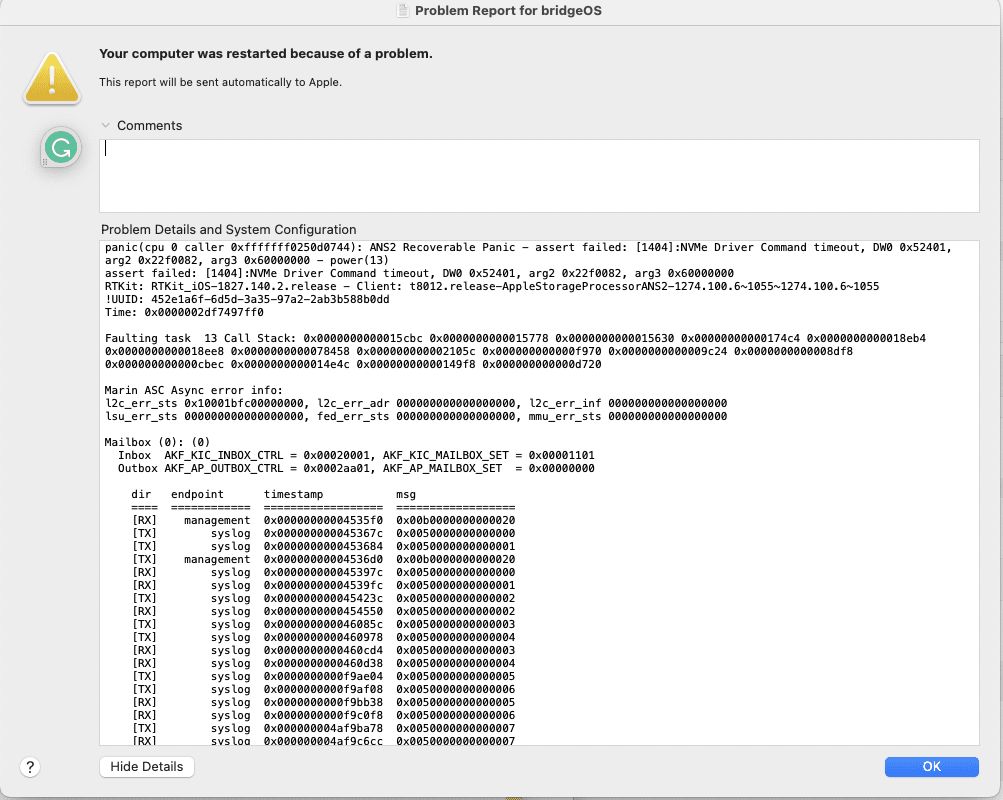
Task: Click the [RX] syslog 0x0000000000460cd4 row
Action: 324,650
